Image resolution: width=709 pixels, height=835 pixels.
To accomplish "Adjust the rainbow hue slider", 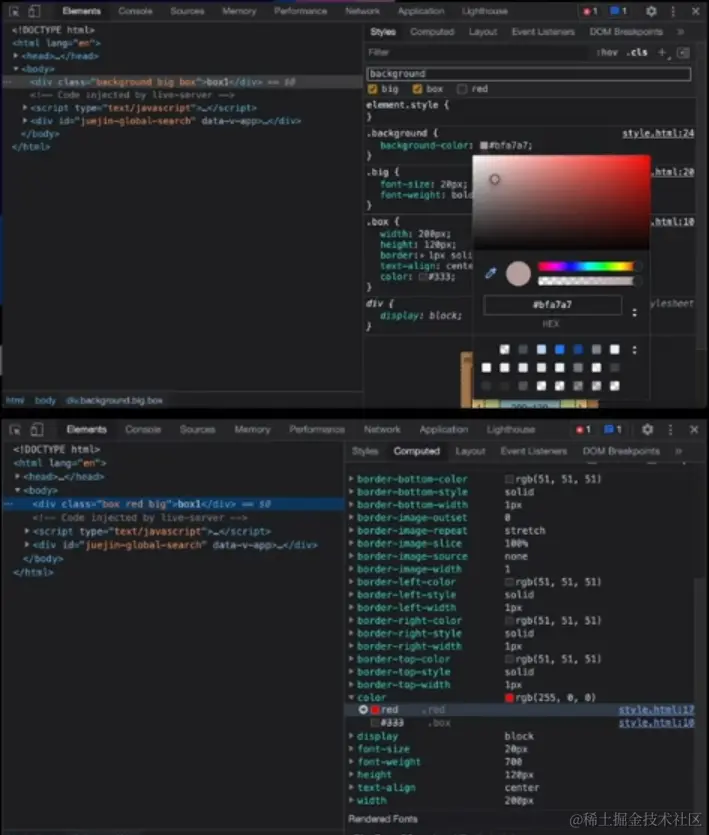I will click(x=586, y=266).
